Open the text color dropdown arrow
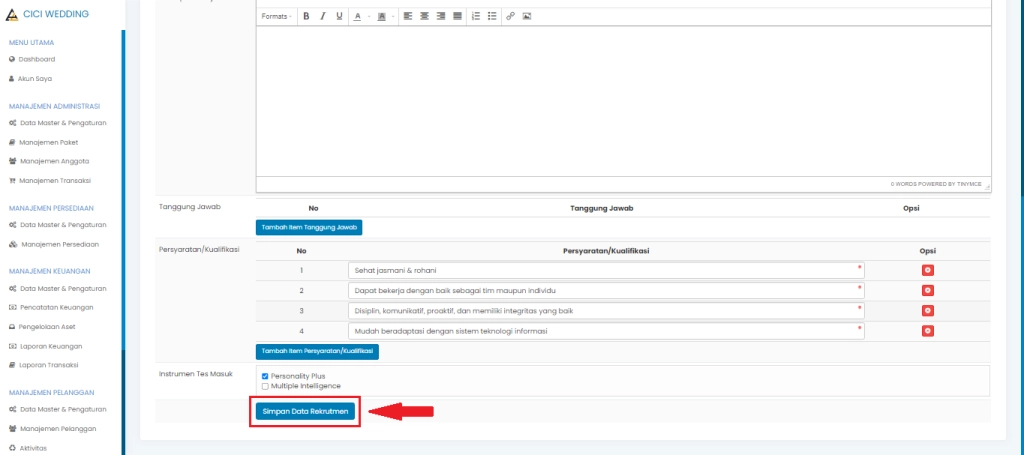Viewport: 1024px width, 455px height. tap(369, 17)
